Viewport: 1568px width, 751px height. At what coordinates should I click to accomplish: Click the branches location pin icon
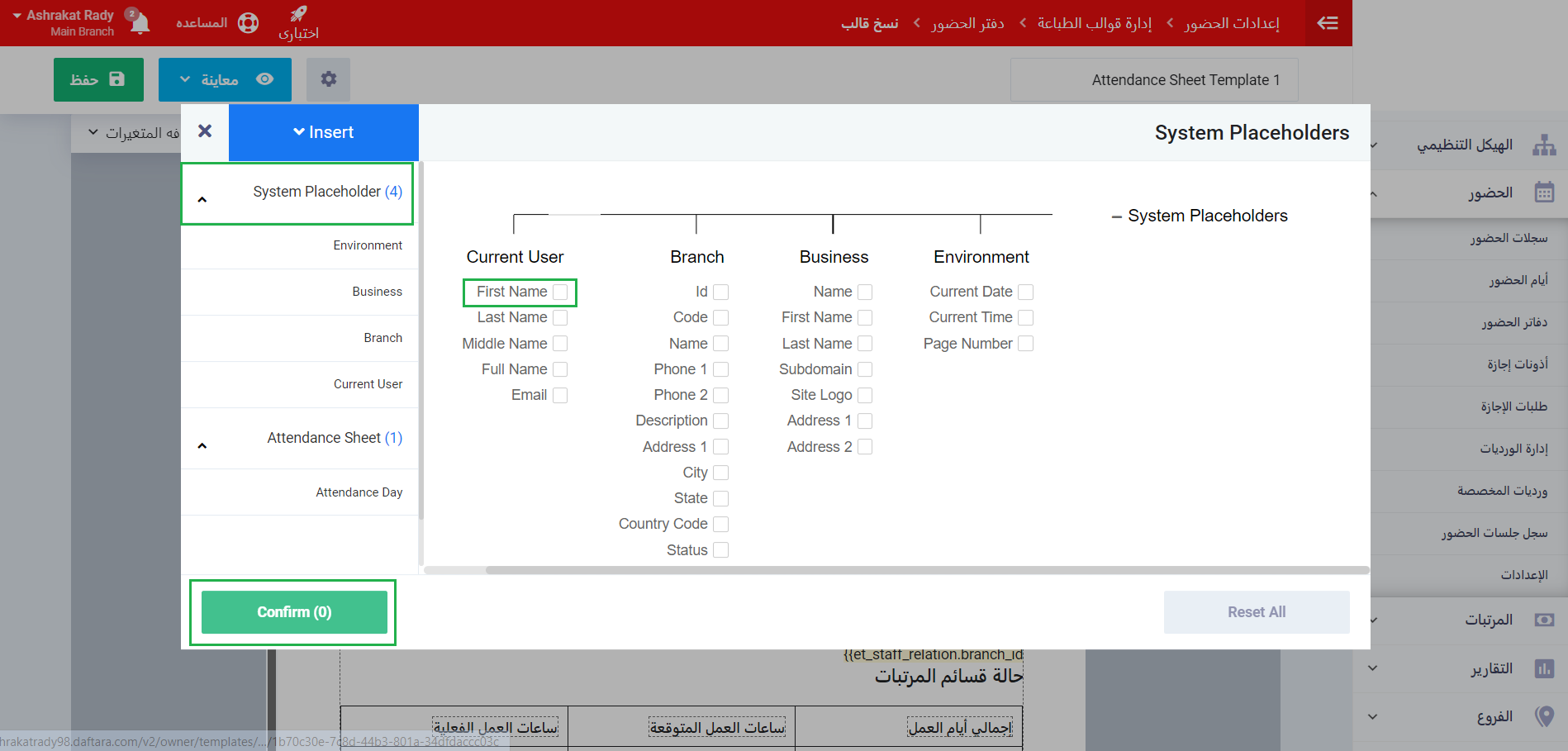(x=1543, y=716)
